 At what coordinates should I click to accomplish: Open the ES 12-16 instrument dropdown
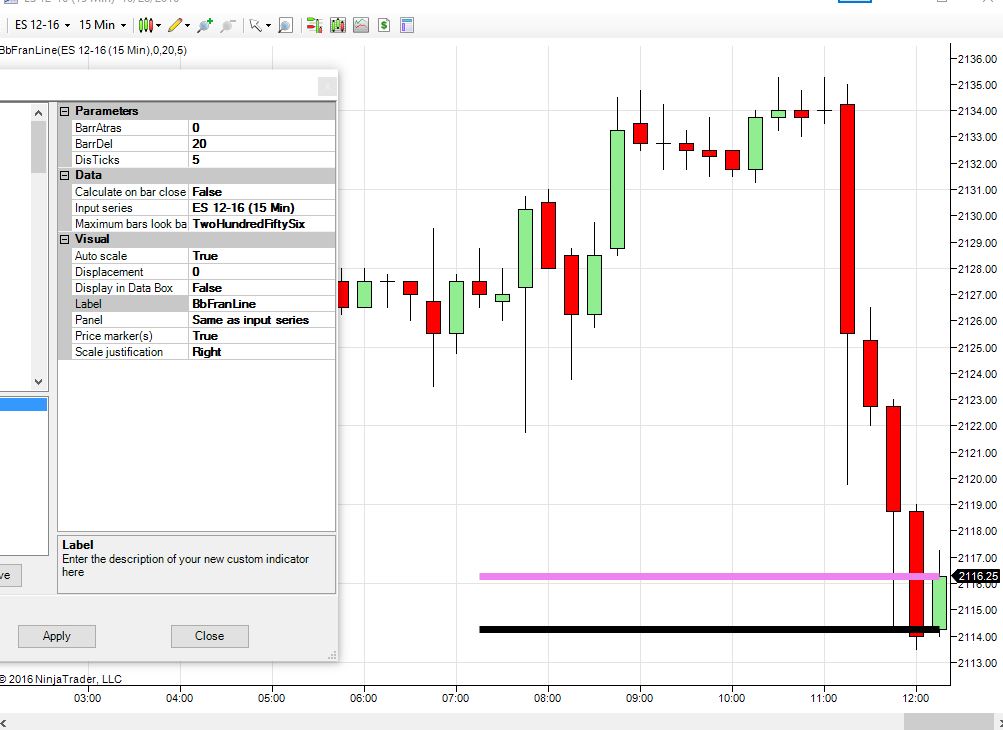[42, 25]
